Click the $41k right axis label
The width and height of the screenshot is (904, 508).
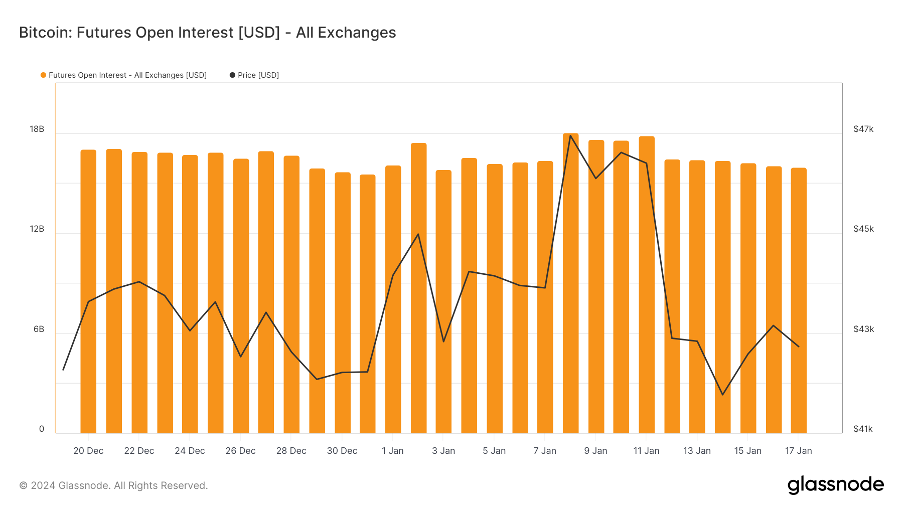pos(863,430)
